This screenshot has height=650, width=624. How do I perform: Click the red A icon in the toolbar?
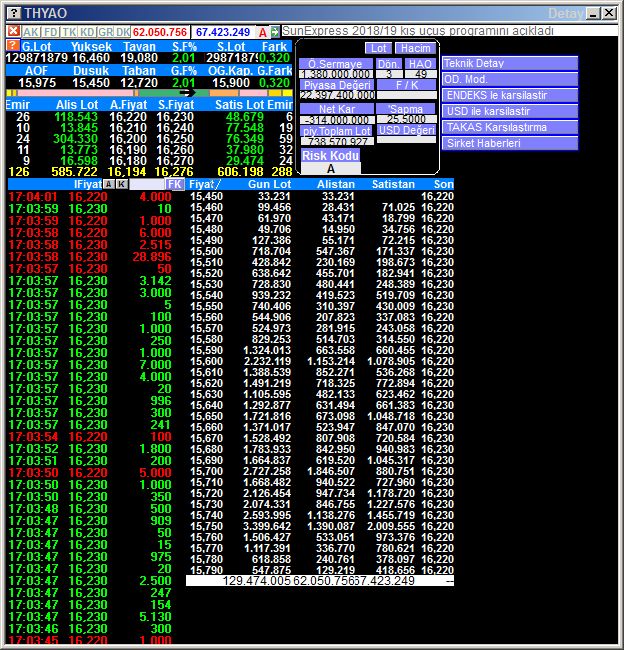pos(262,32)
